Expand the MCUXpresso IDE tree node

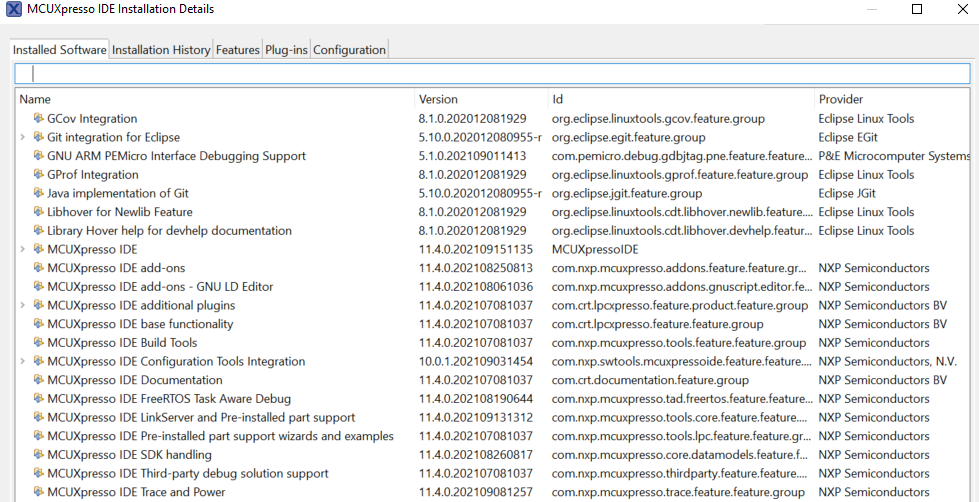pos(23,249)
